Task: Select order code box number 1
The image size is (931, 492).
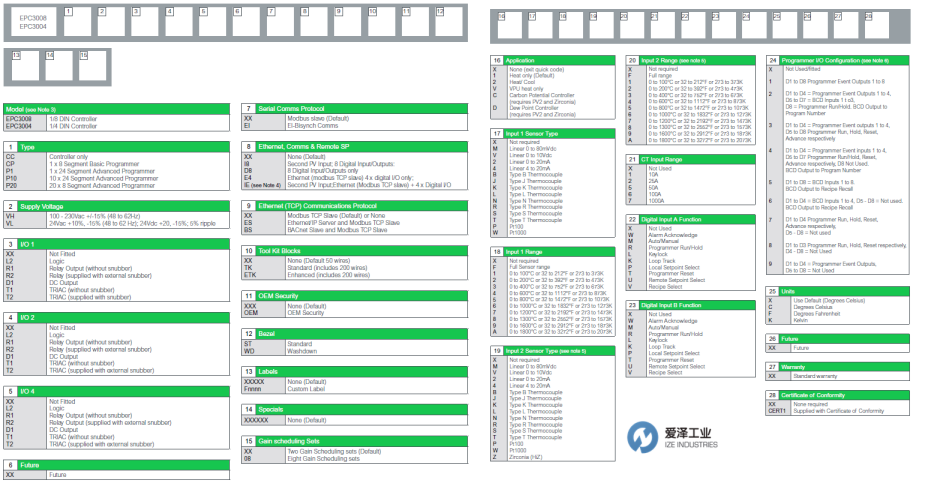Action: point(78,22)
